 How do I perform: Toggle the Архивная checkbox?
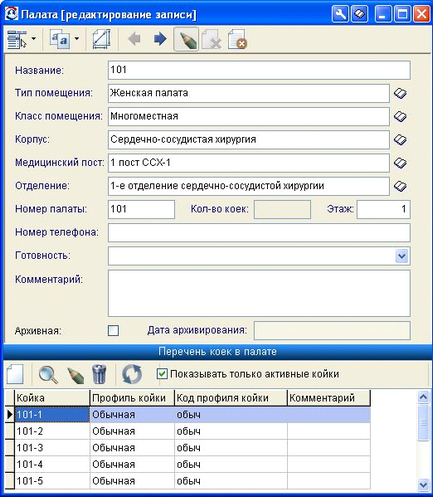[113, 331]
